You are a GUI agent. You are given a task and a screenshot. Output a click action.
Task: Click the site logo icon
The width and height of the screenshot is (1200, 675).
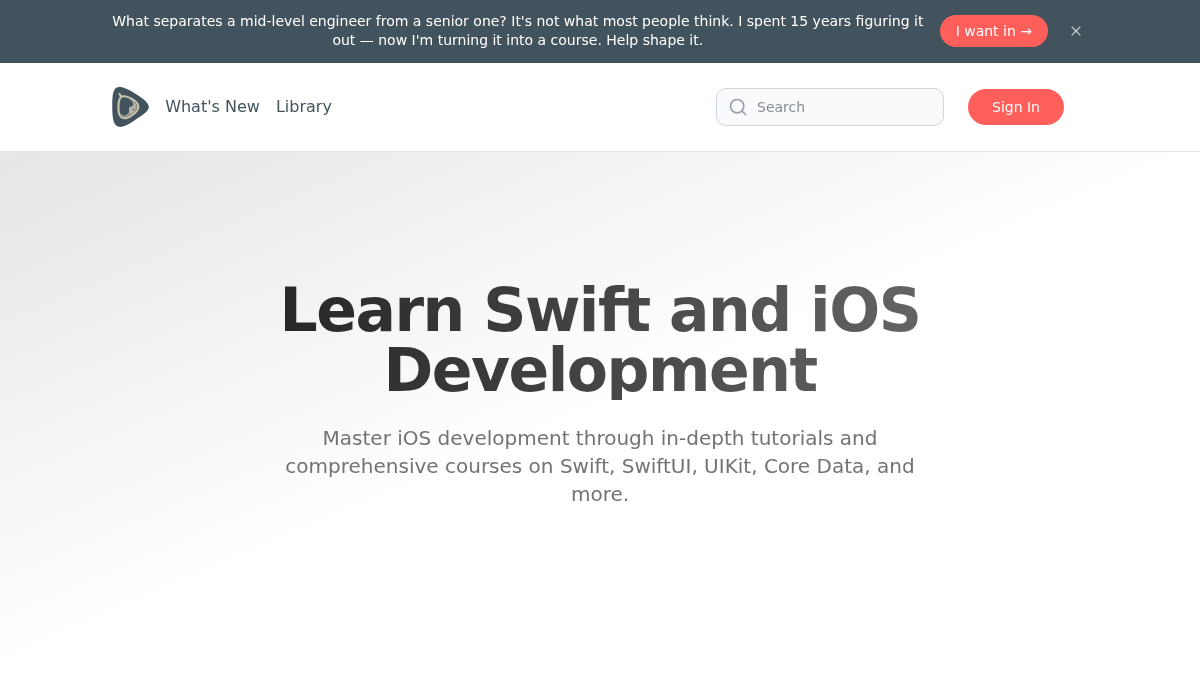tap(130, 107)
